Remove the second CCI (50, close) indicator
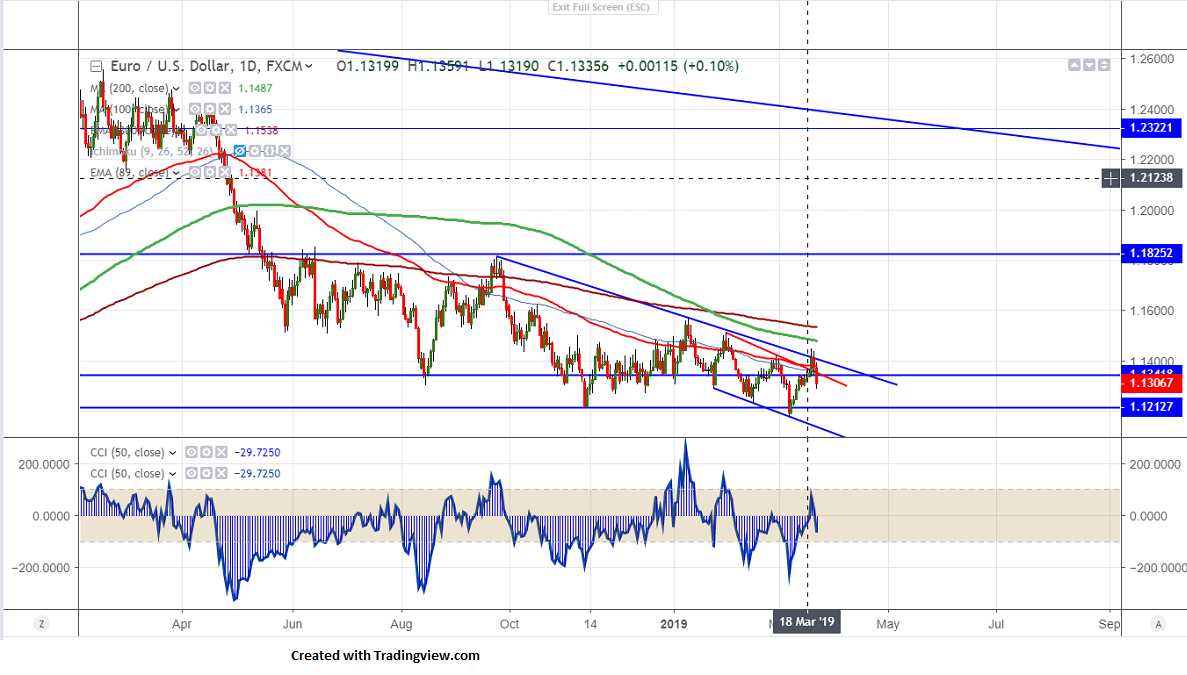 click(x=221, y=474)
